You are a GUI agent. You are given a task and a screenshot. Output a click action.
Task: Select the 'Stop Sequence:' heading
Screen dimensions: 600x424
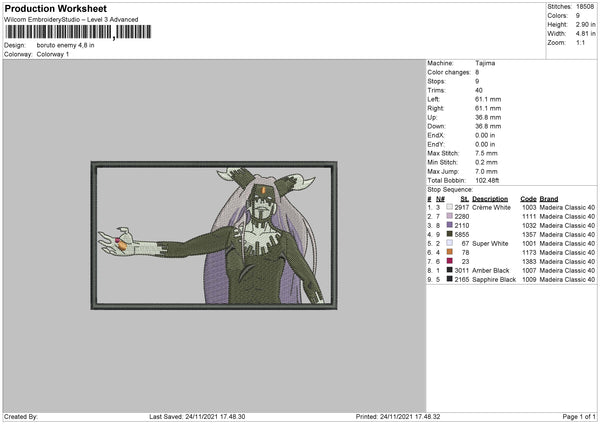tap(450, 189)
